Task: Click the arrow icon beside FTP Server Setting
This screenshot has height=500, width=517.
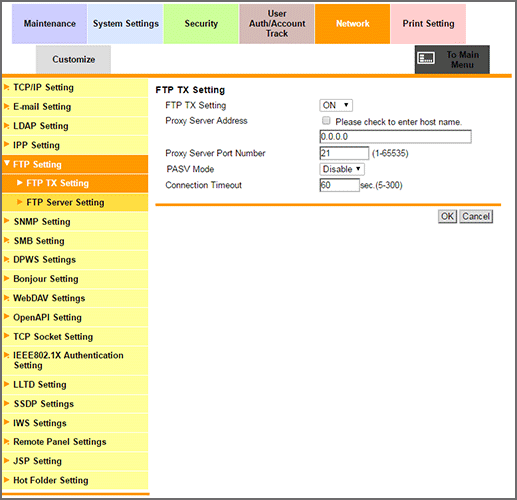Action: click(20, 202)
